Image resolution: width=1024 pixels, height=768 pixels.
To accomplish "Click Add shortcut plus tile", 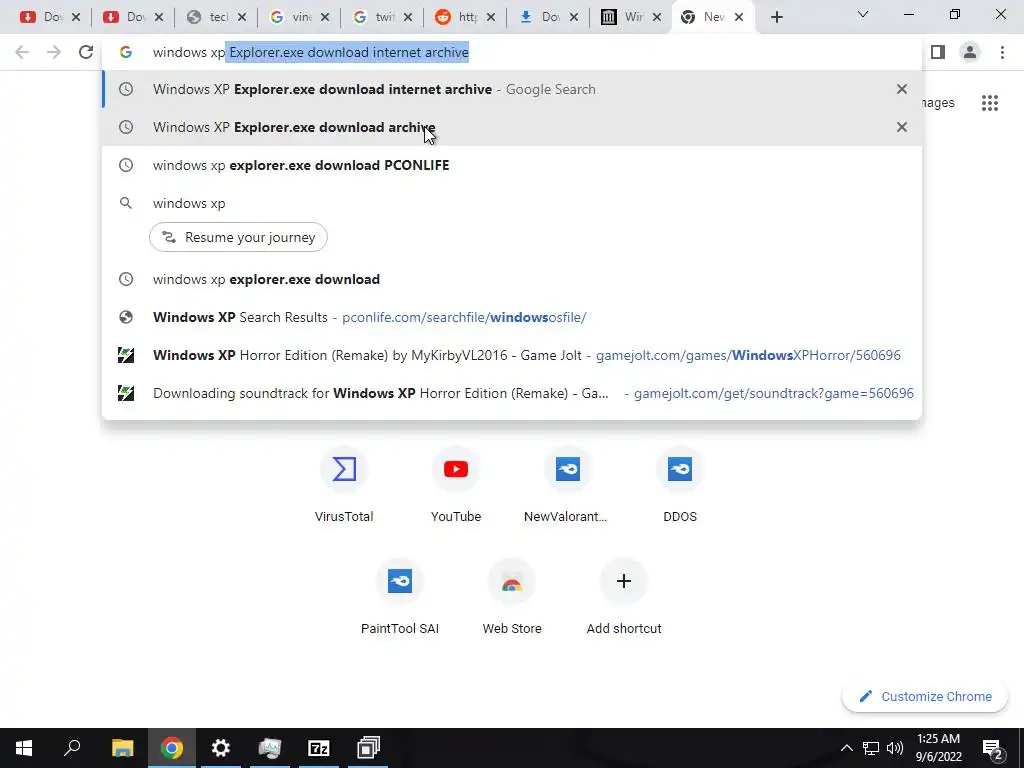I will tap(624, 596).
